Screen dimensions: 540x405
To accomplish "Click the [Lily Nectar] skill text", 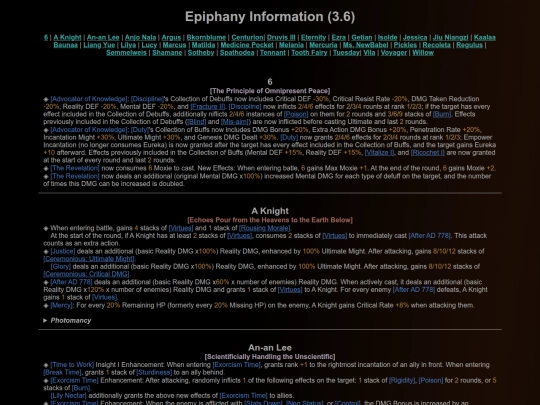I will point(69,396).
